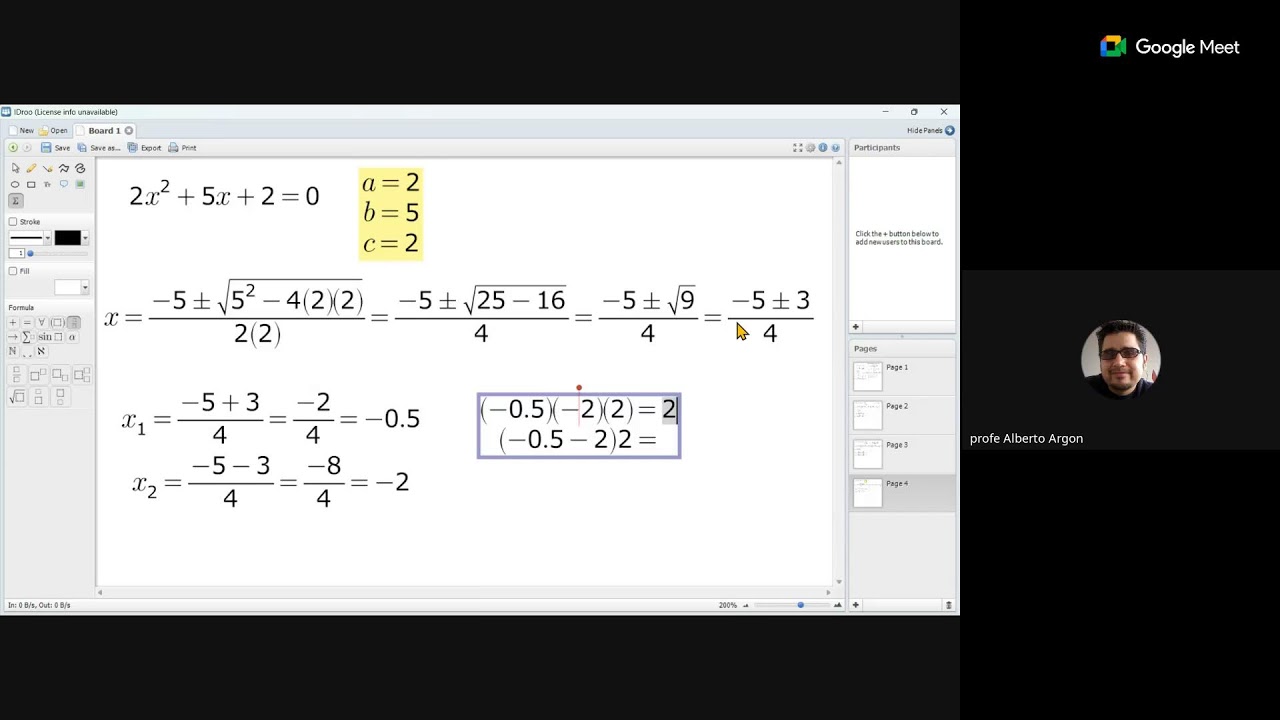Click the undo green arrow icon
Screen dimensions: 1280x720
[x=13, y=148]
